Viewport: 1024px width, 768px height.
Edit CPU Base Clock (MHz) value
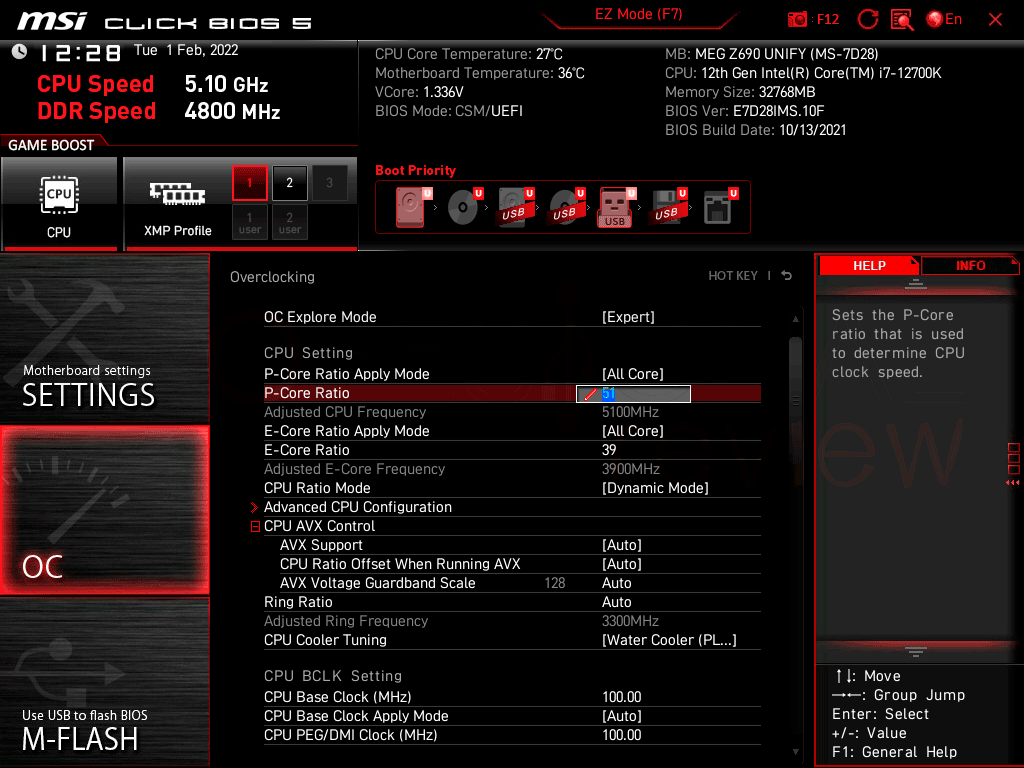pos(622,697)
